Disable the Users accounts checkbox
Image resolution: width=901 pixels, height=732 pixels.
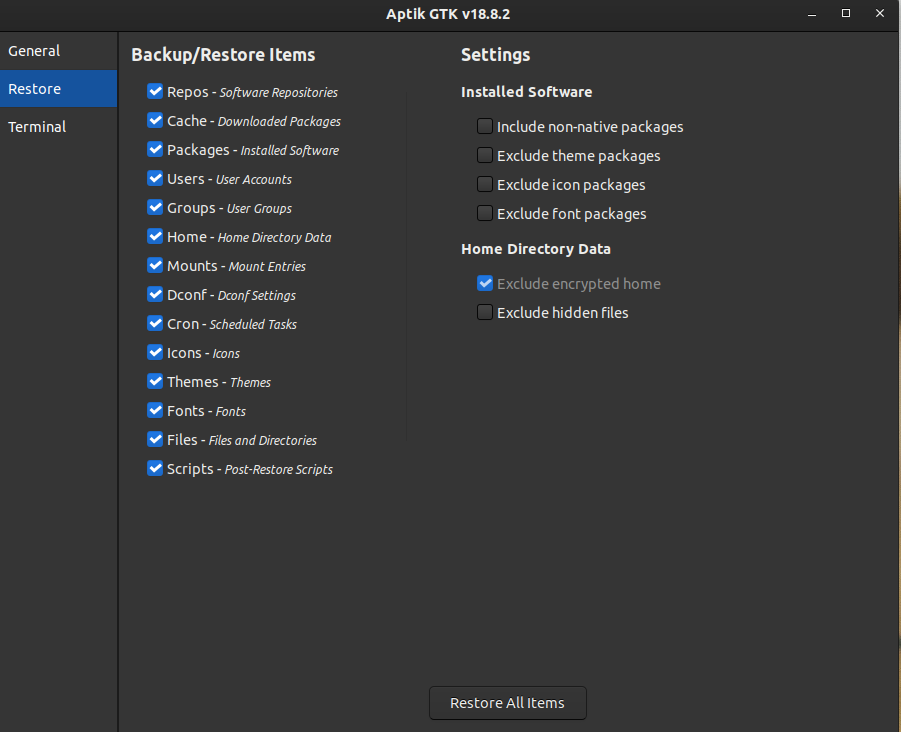tap(155, 179)
